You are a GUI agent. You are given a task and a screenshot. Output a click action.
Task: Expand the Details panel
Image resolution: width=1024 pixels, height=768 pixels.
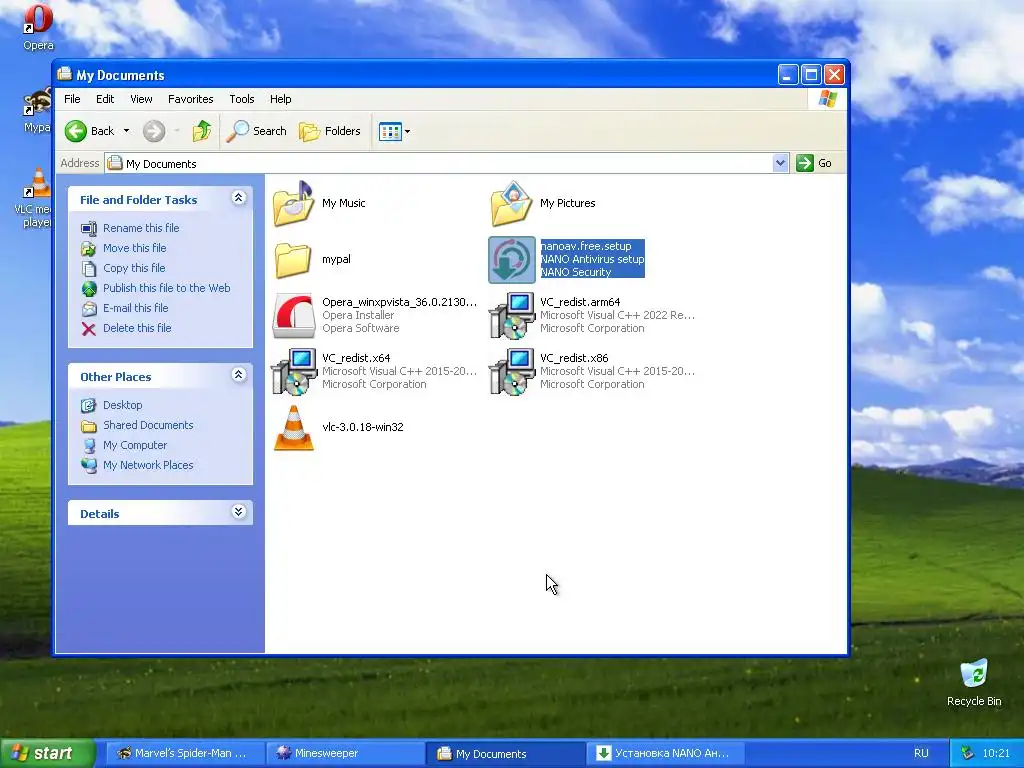pos(239,512)
